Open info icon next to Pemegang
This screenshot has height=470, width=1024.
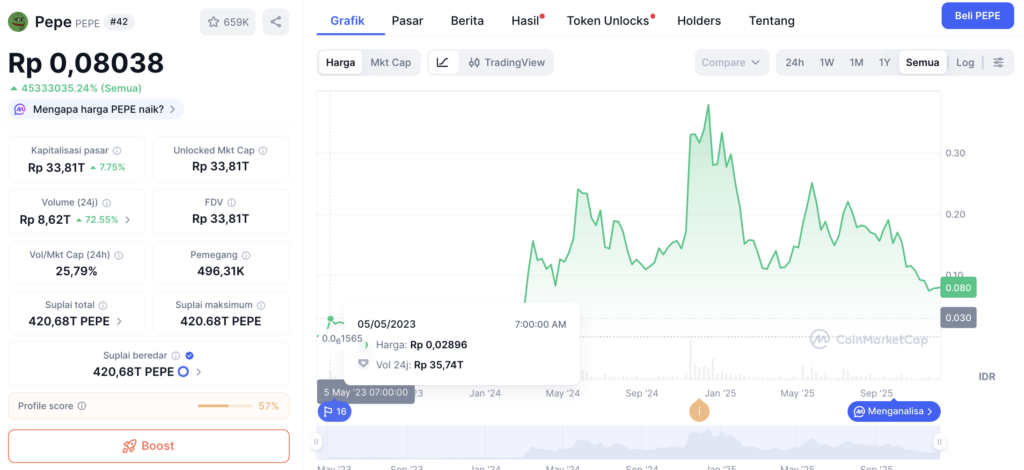click(246, 255)
